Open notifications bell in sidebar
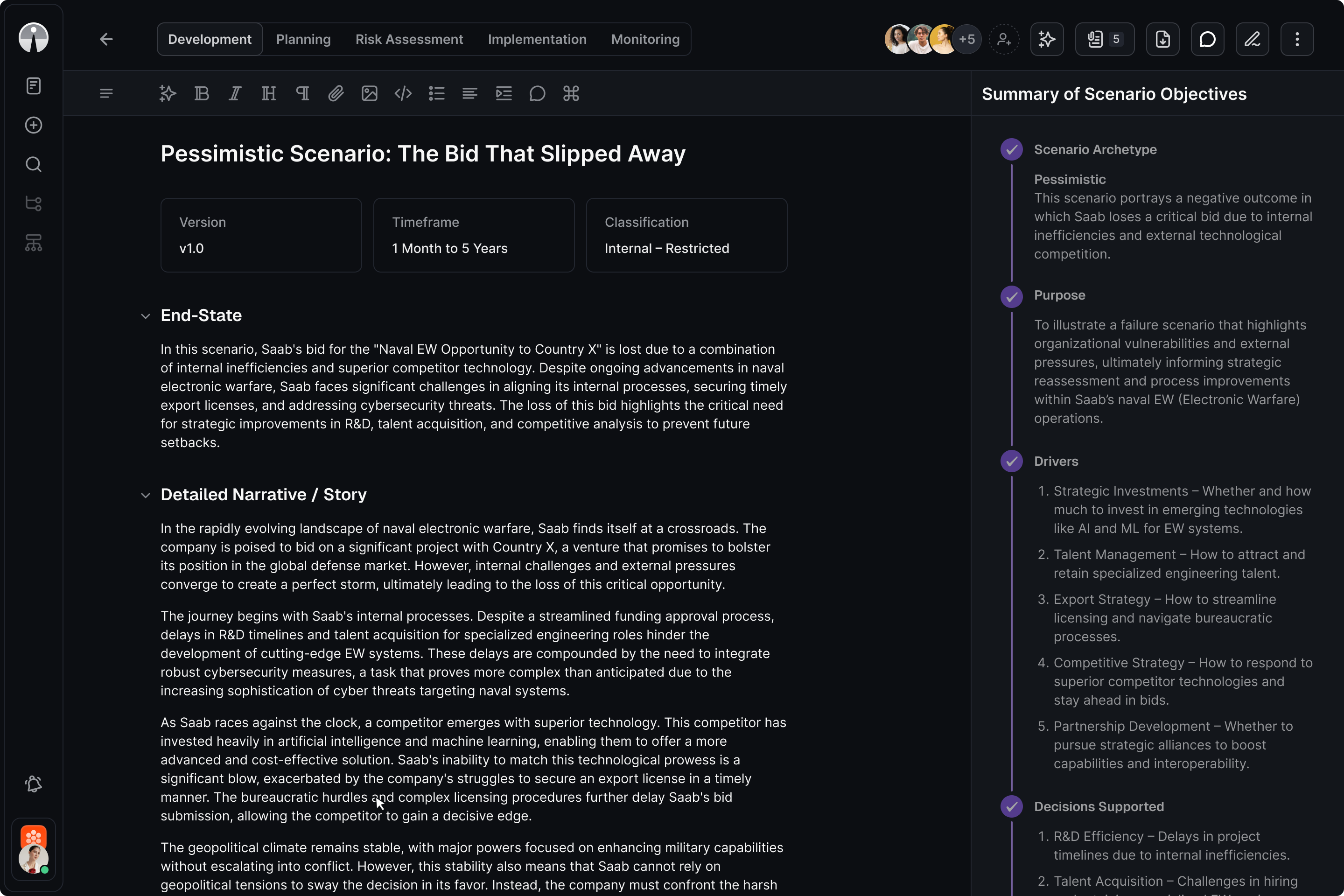 [x=34, y=784]
